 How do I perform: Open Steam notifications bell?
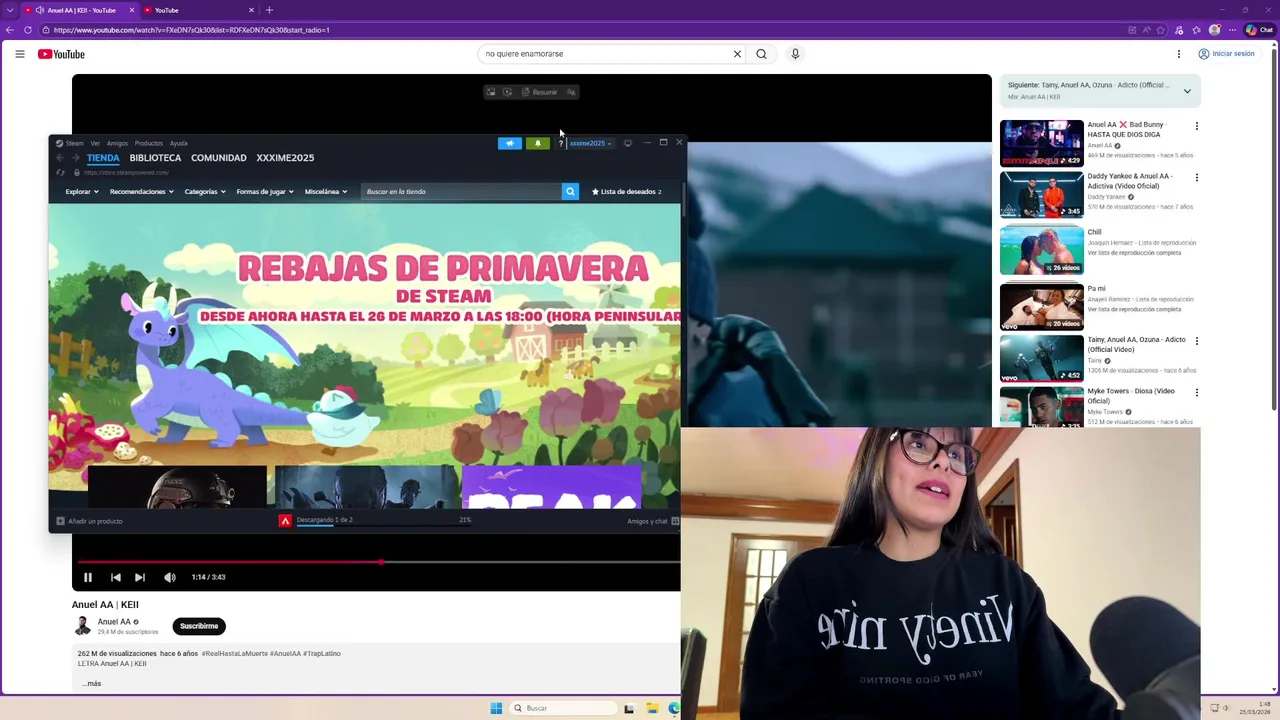(x=538, y=143)
